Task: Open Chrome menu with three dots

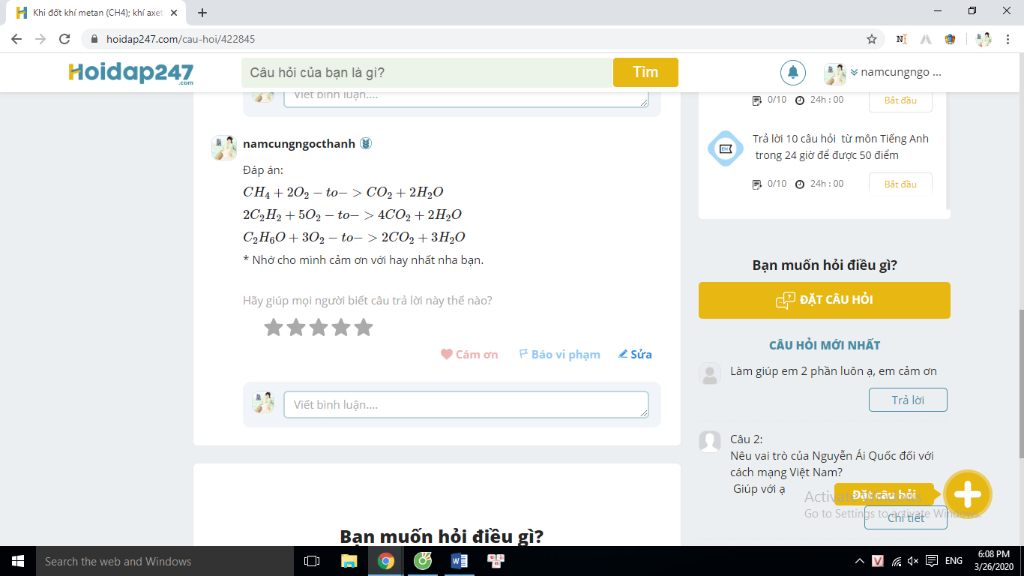Action: [1008, 39]
